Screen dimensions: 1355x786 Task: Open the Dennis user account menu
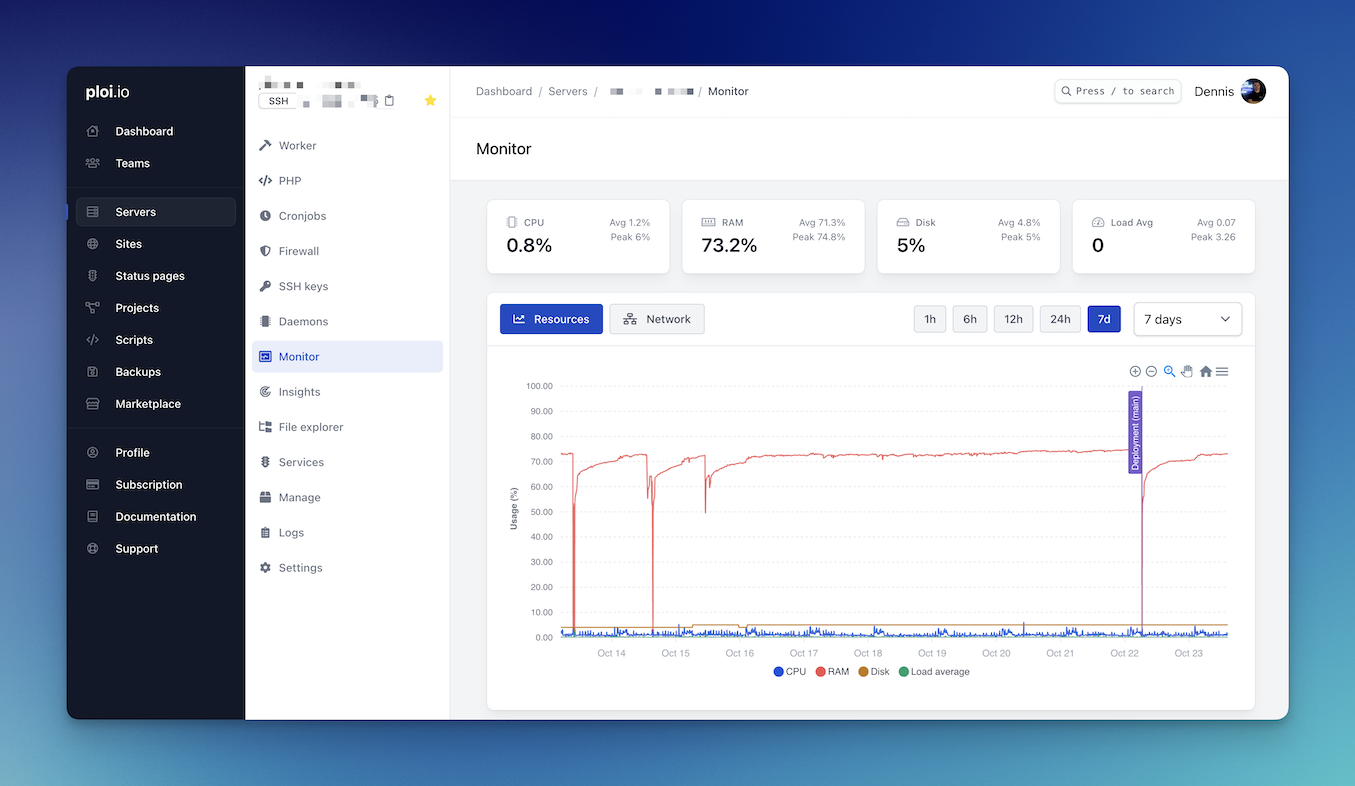[x=1229, y=91]
